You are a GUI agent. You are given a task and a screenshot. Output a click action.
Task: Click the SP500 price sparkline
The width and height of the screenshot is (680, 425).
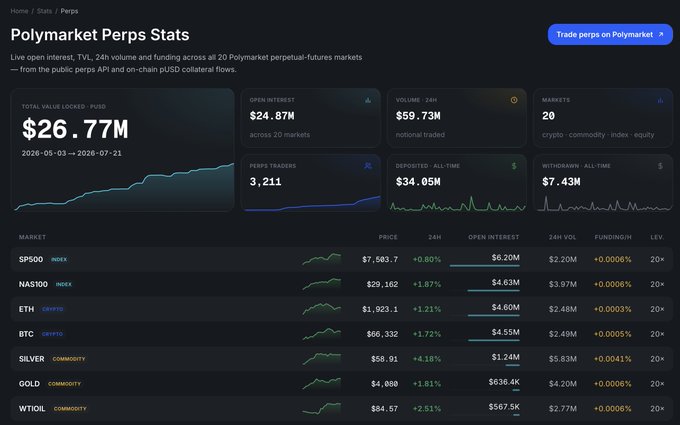(321, 259)
